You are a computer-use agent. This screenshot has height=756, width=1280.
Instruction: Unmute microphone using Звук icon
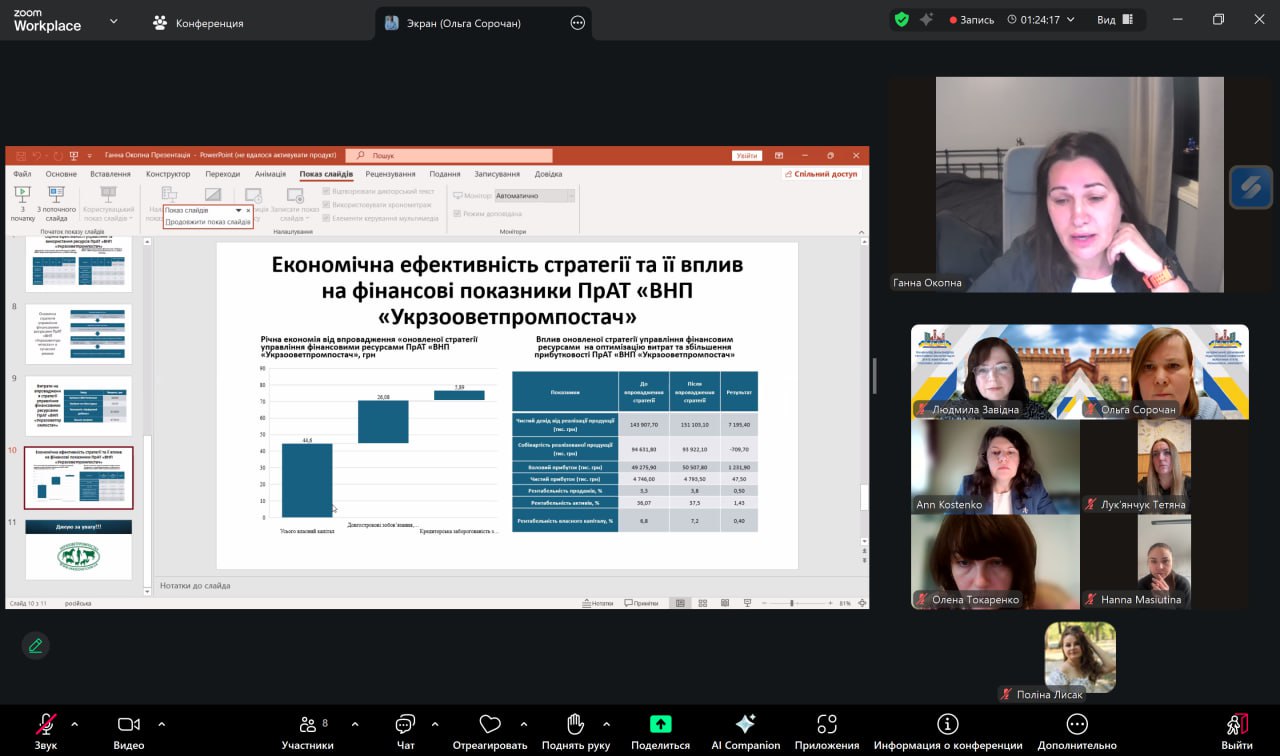pos(46,725)
